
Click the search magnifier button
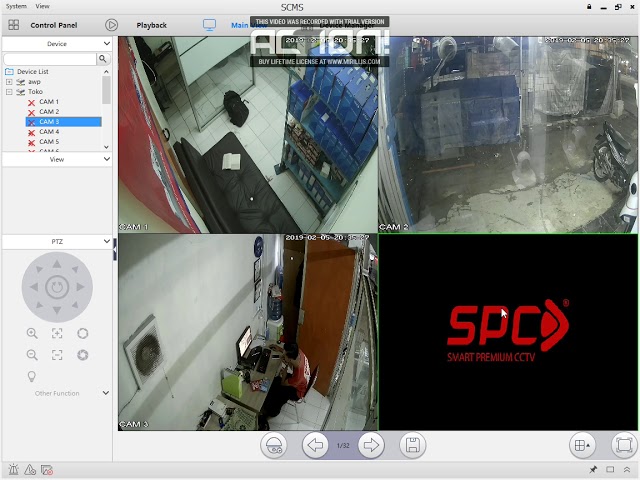[x=103, y=59]
